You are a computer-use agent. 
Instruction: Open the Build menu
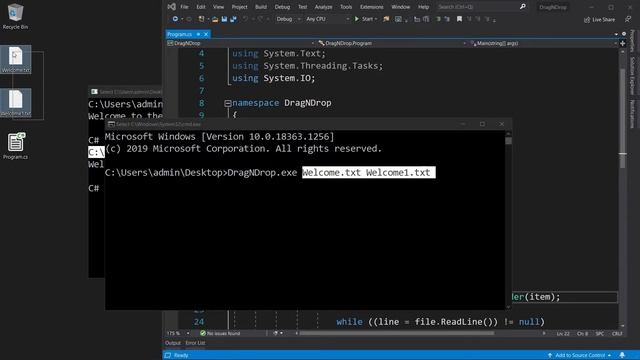260,7
